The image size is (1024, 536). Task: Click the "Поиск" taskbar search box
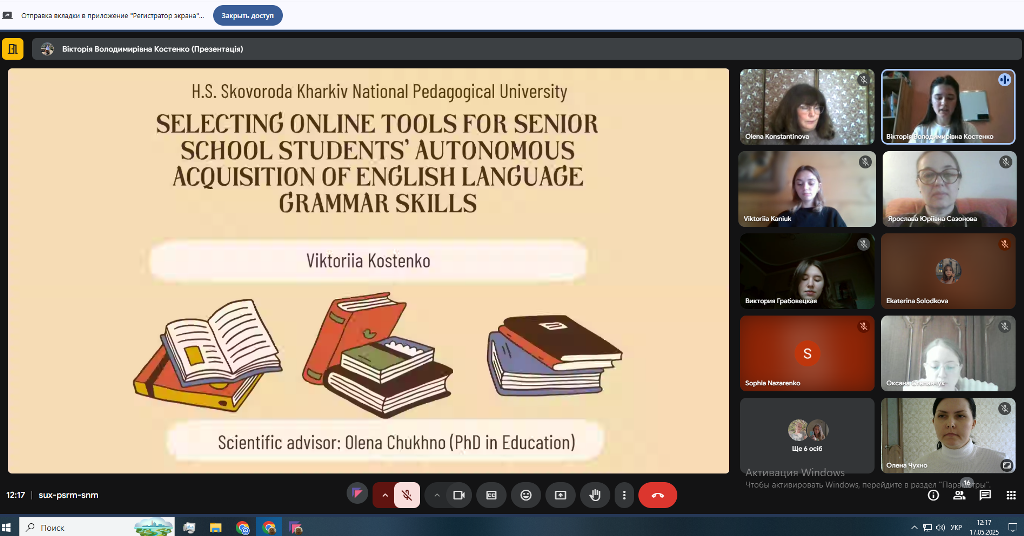pos(97,527)
